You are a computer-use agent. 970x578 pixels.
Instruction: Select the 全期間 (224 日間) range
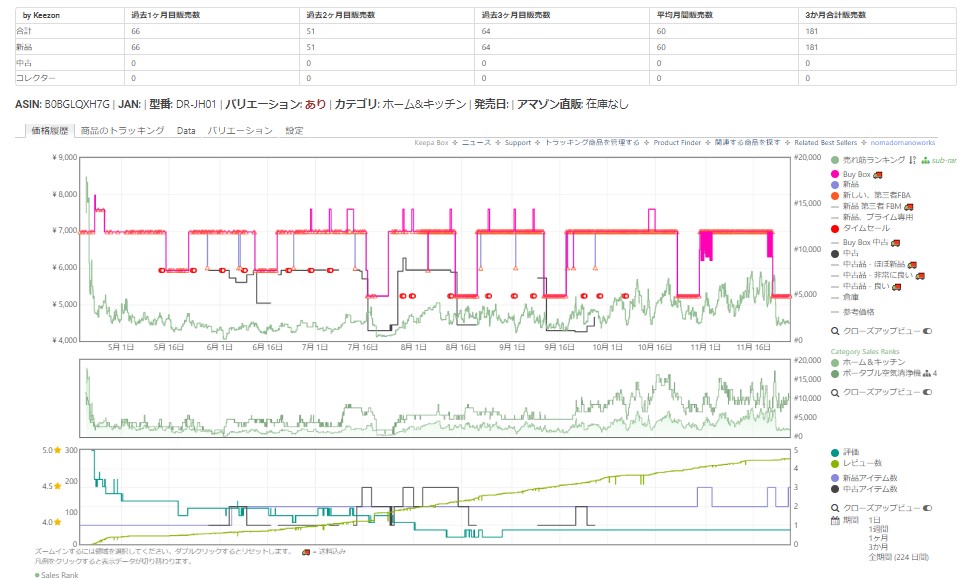click(904, 554)
